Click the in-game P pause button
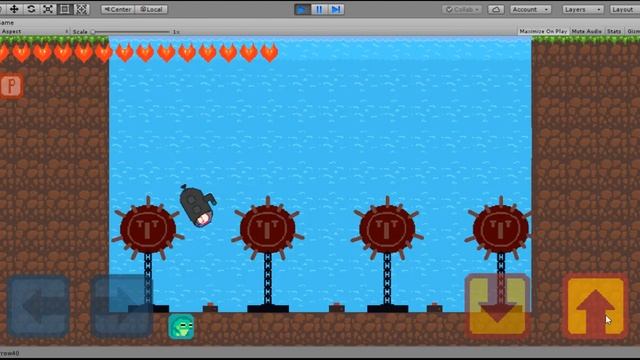Screen dimensions: 640x360 (x=11, y=86)
